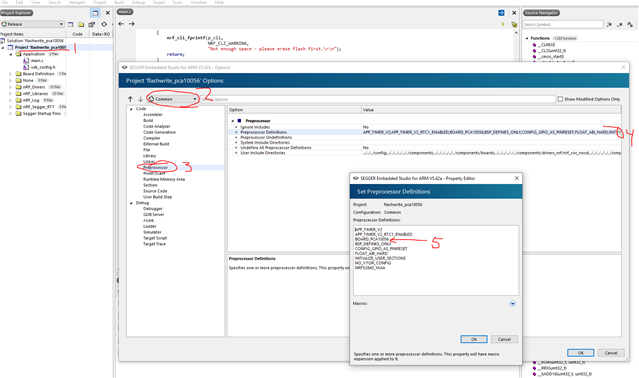Click down arrow in Options dialog toolbar

(140, 99)
